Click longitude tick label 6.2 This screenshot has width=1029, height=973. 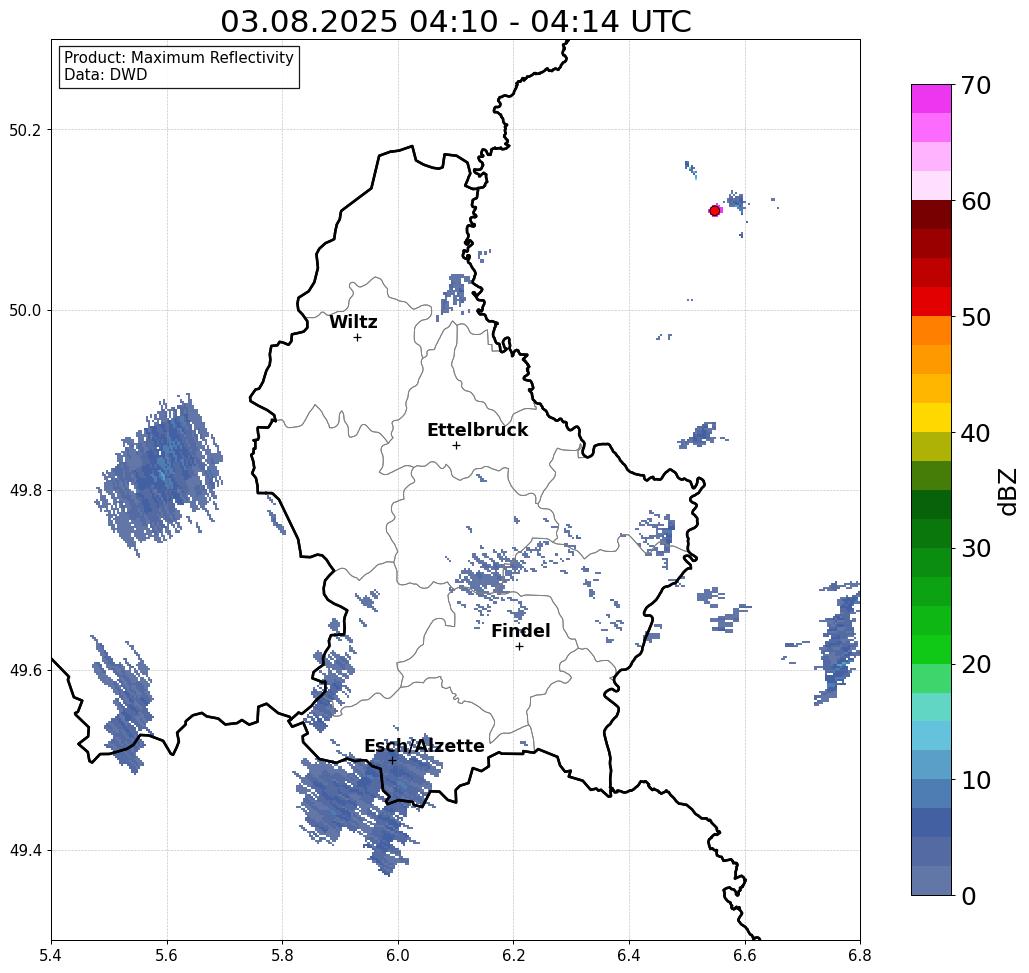[514, 955]
